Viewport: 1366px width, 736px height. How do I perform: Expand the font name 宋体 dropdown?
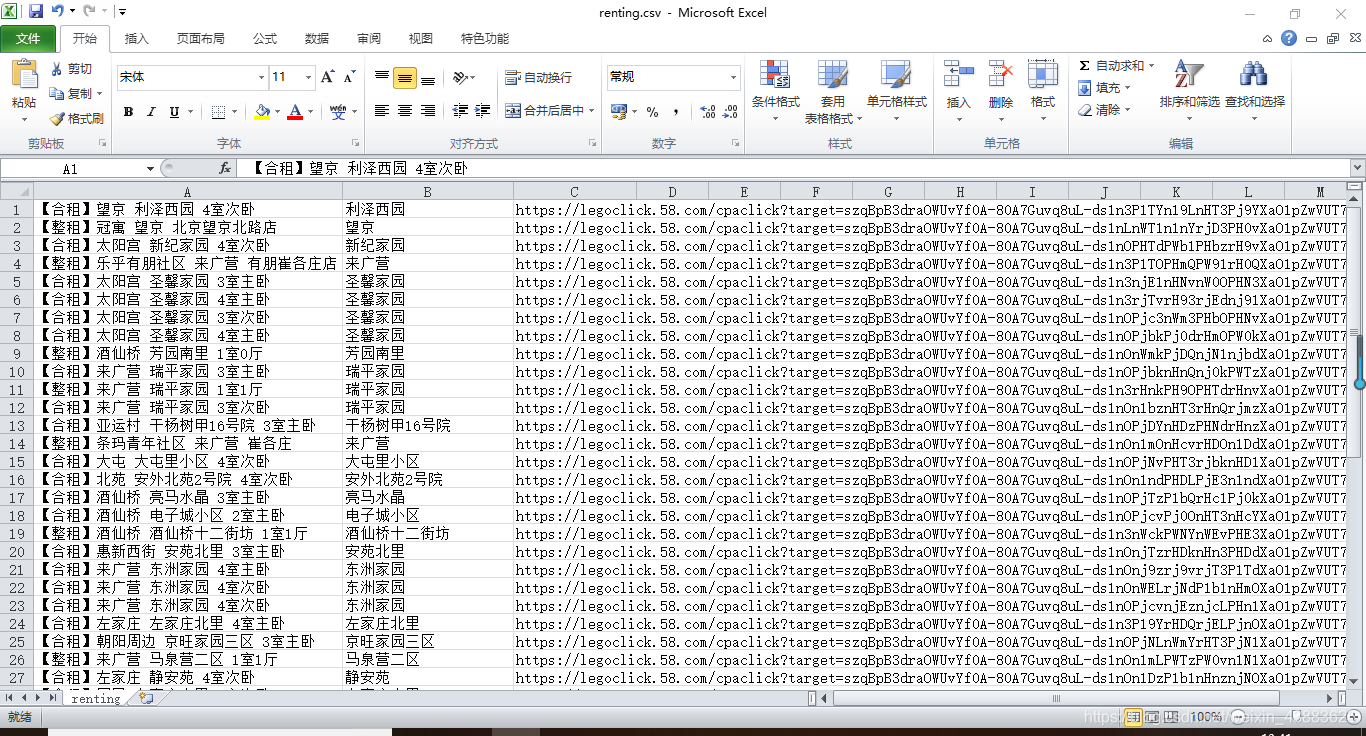point(261,77)
